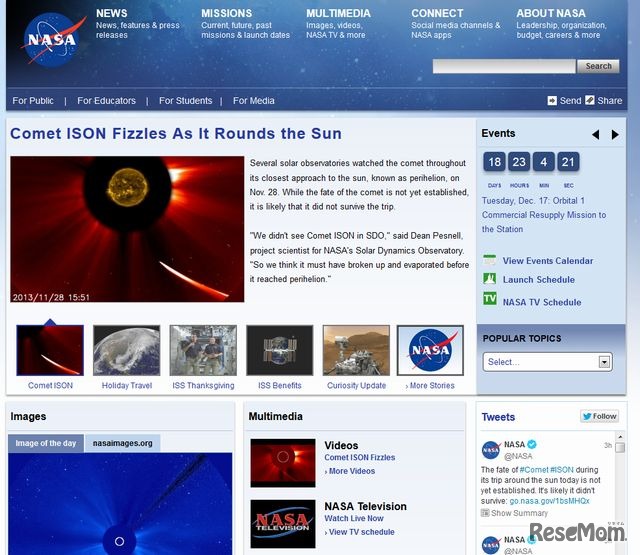Open the Missions menu

(226, 14)
